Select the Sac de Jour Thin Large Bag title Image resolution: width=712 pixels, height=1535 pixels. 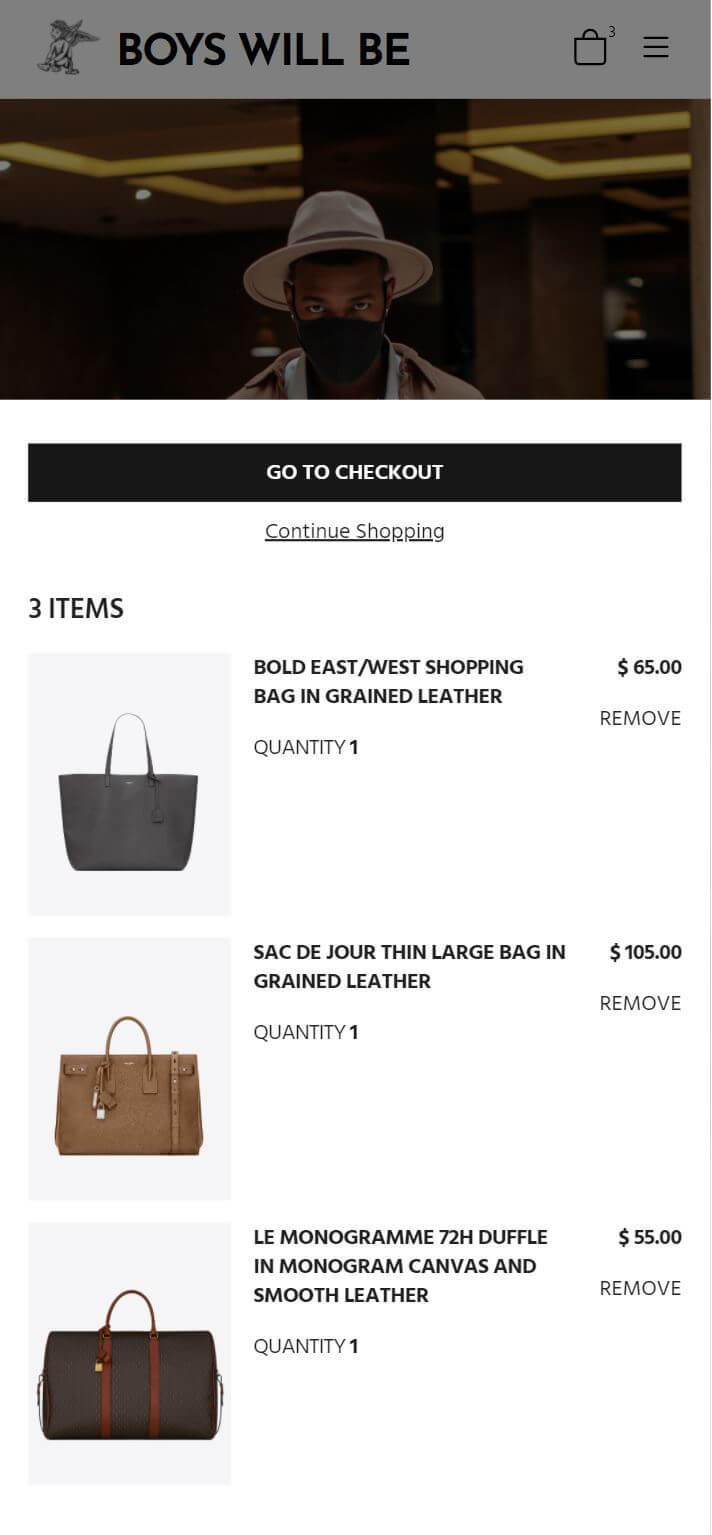pos(410,966)
